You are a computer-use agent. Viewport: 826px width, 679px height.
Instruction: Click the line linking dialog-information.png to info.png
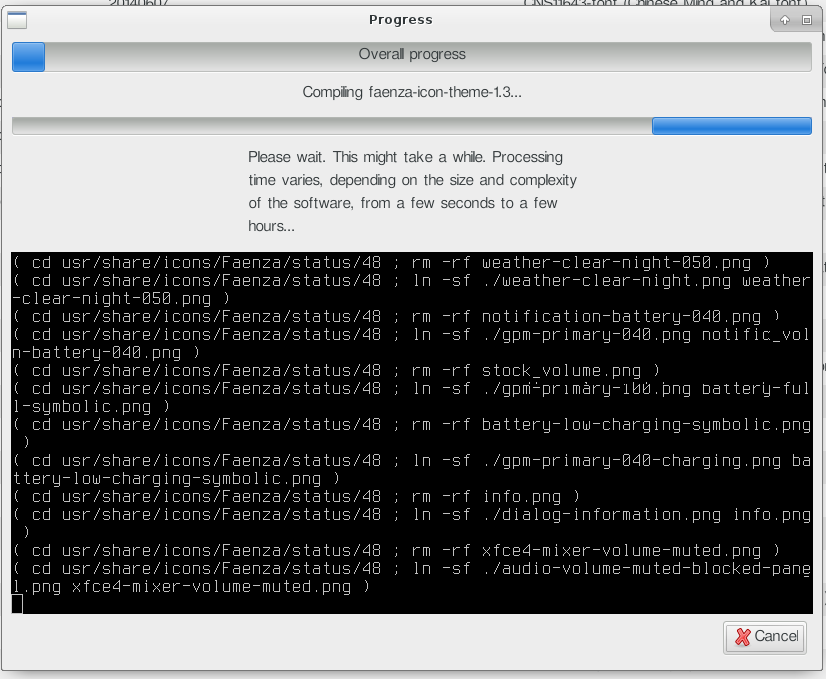[x=411, y=524]
